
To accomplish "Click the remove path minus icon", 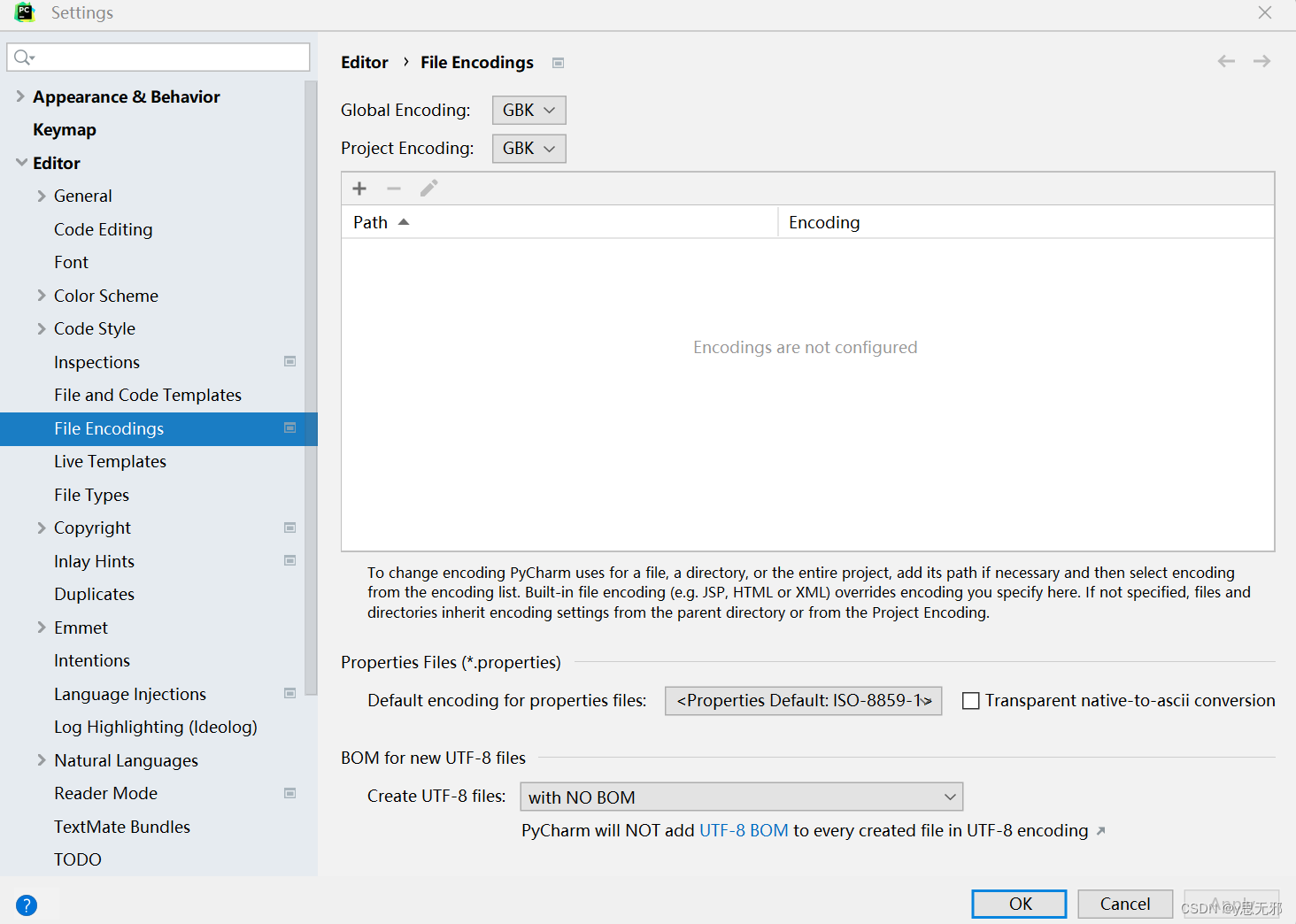I will [394, 189].
